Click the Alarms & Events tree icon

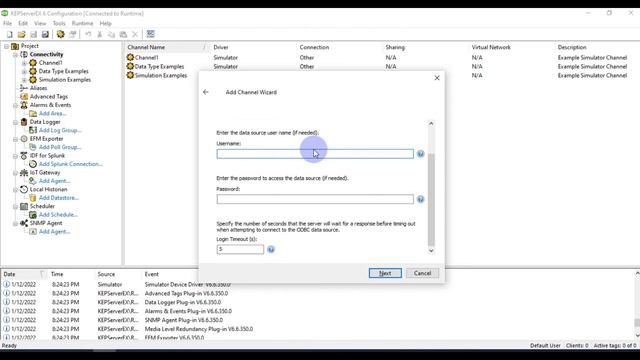(24, 105)
